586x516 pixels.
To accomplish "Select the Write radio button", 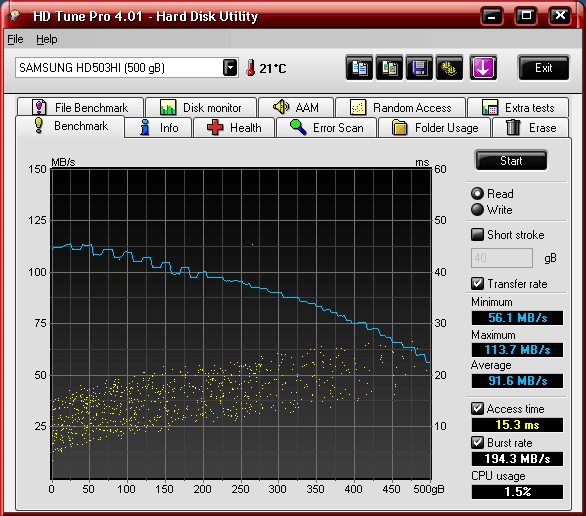I will pos(477,210).
